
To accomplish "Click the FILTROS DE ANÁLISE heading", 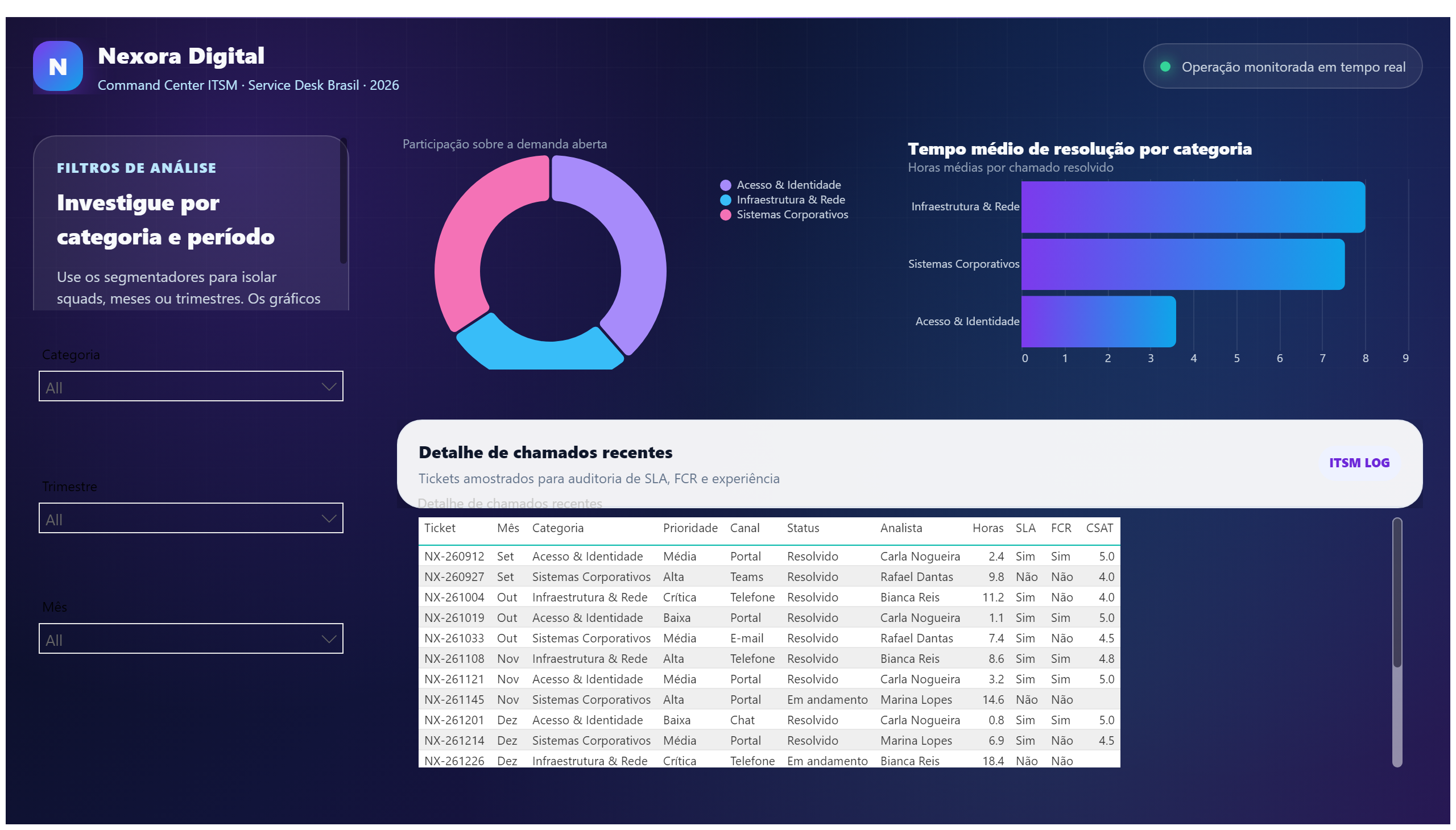I will point(136,168).
